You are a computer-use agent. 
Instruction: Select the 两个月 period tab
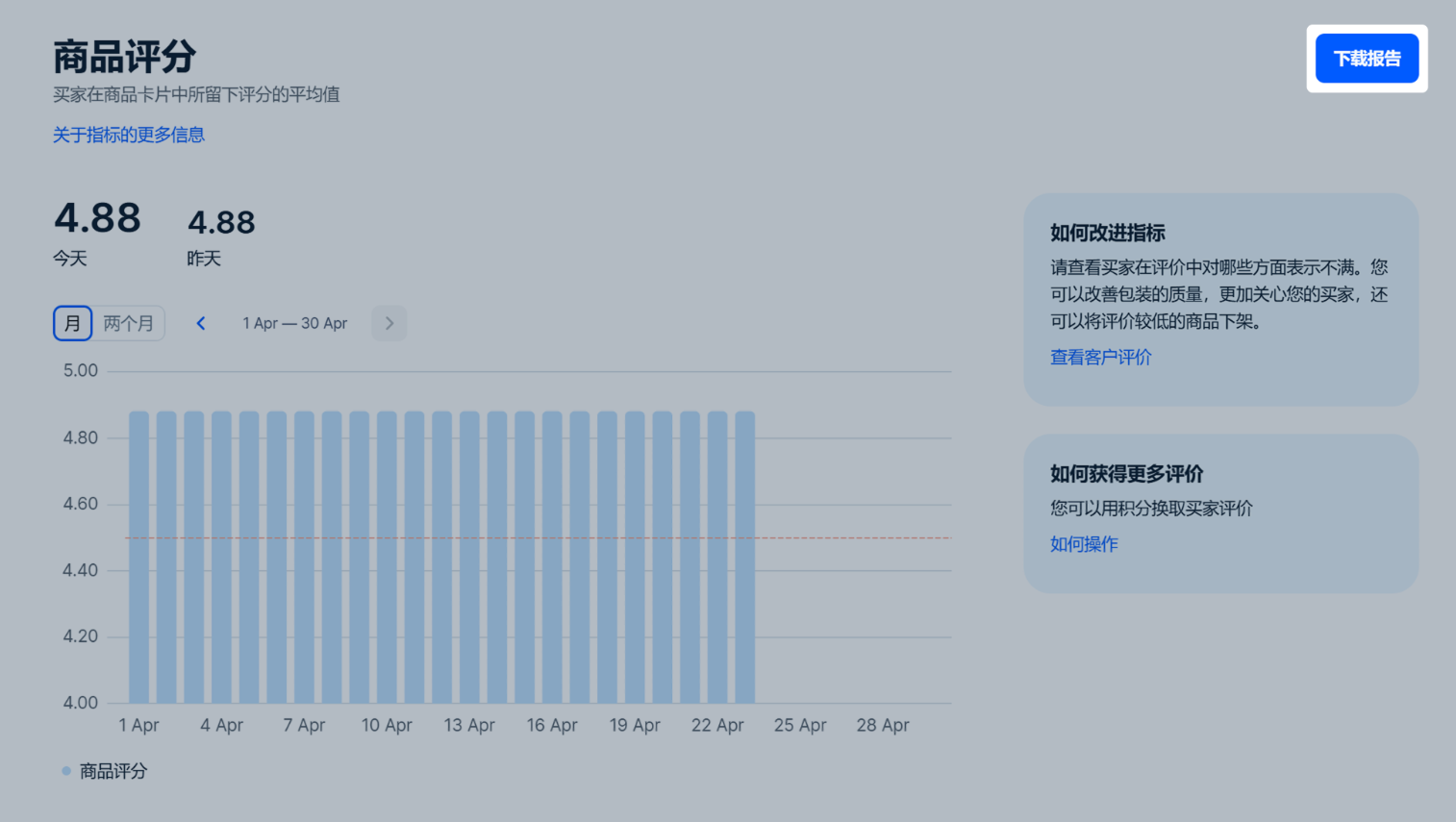pyautogui.click(x=128, y=323)
